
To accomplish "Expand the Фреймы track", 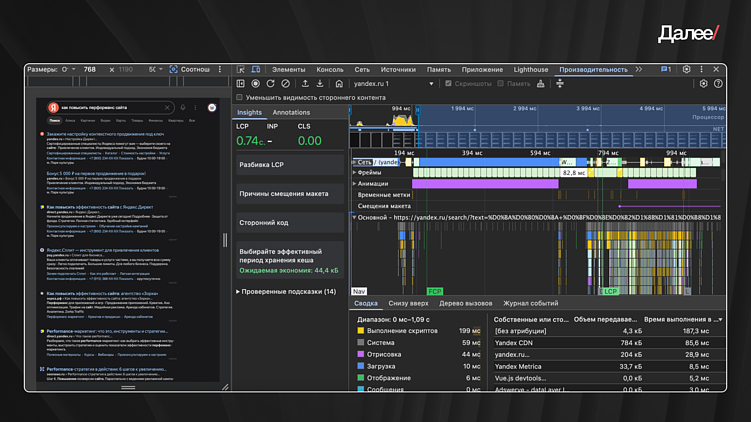I will tap(355, 172).
